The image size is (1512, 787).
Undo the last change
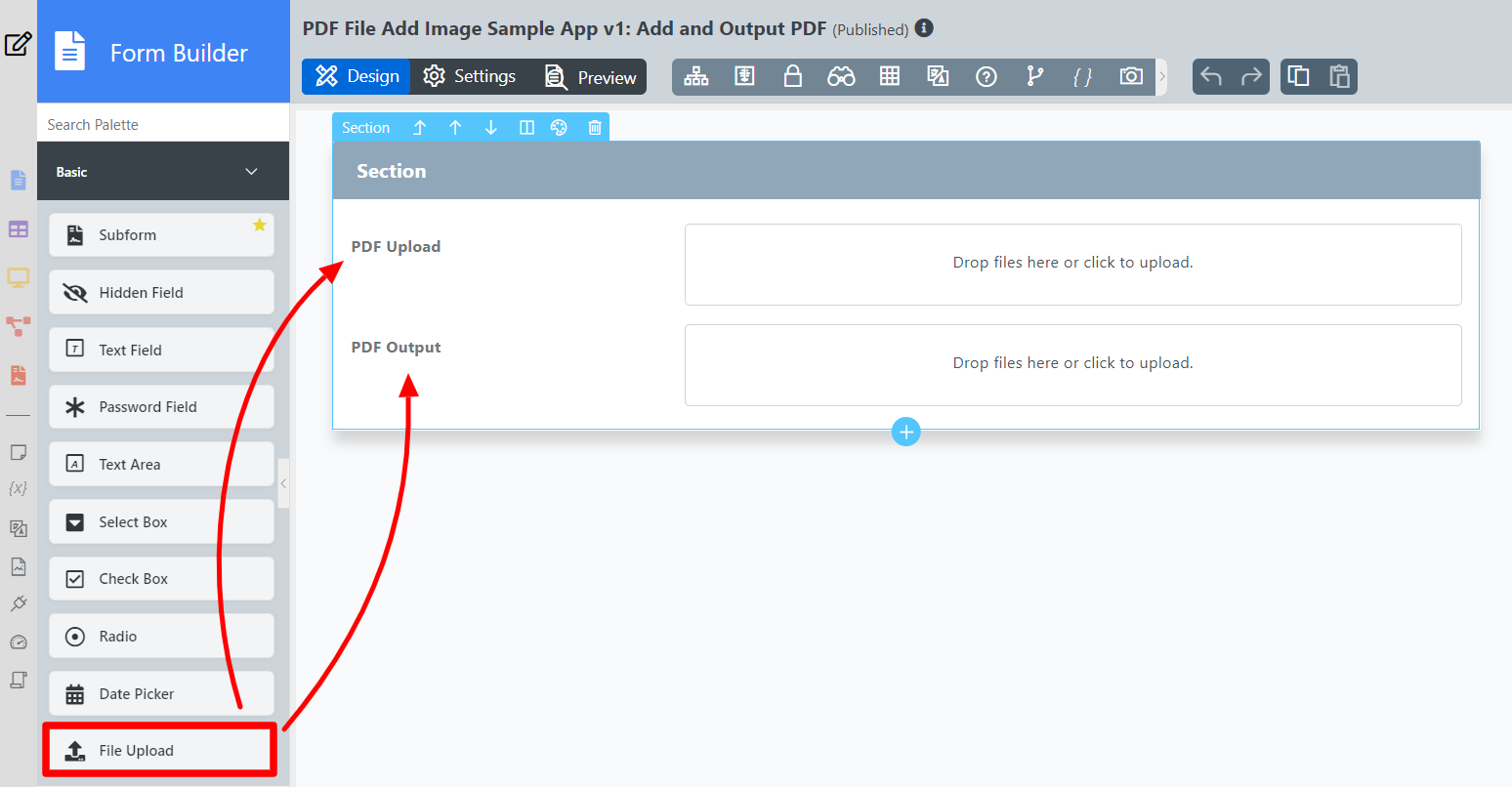(x=1211, y=76)
